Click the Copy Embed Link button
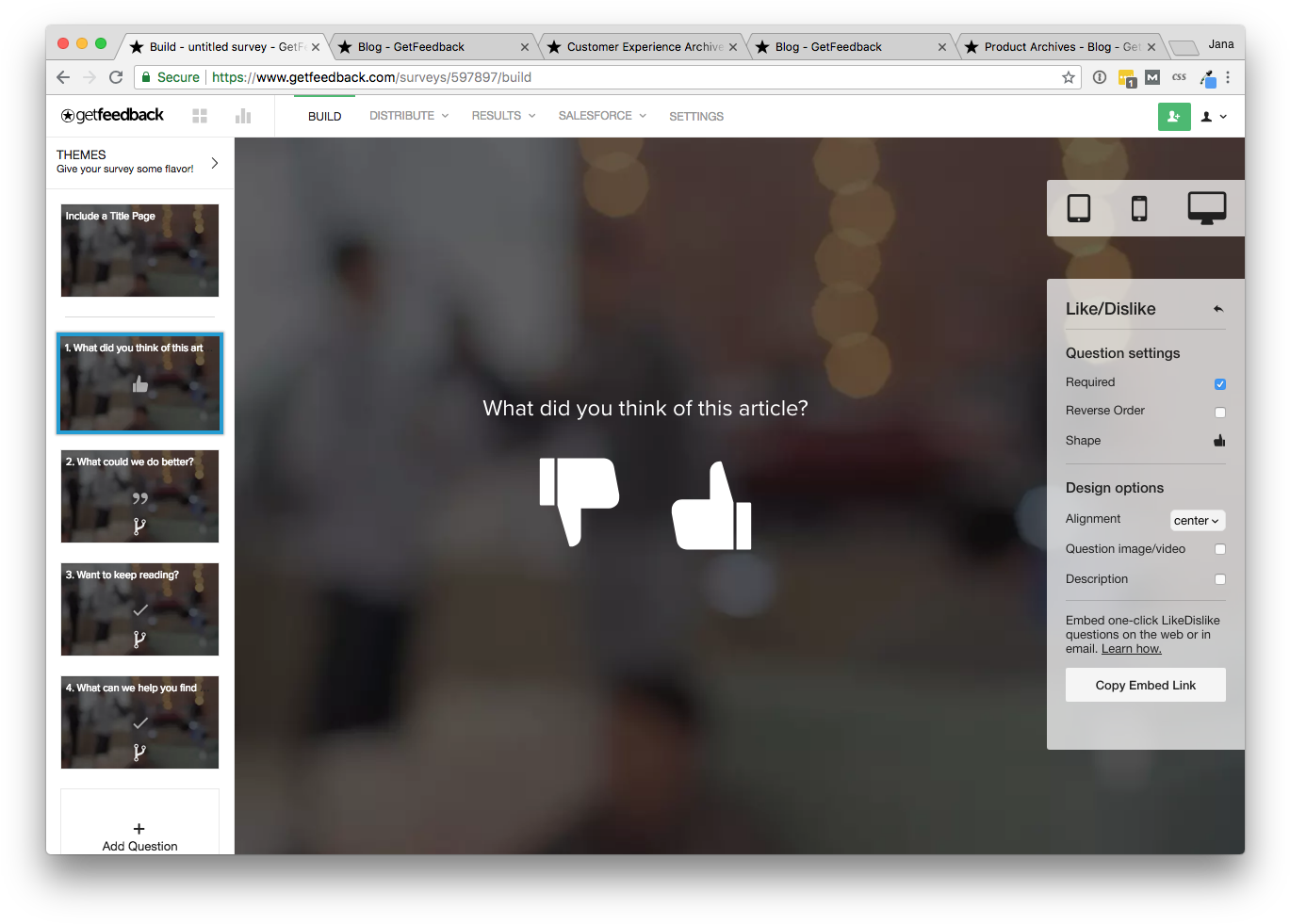Screen dimensions: 1290x924 1145,685
